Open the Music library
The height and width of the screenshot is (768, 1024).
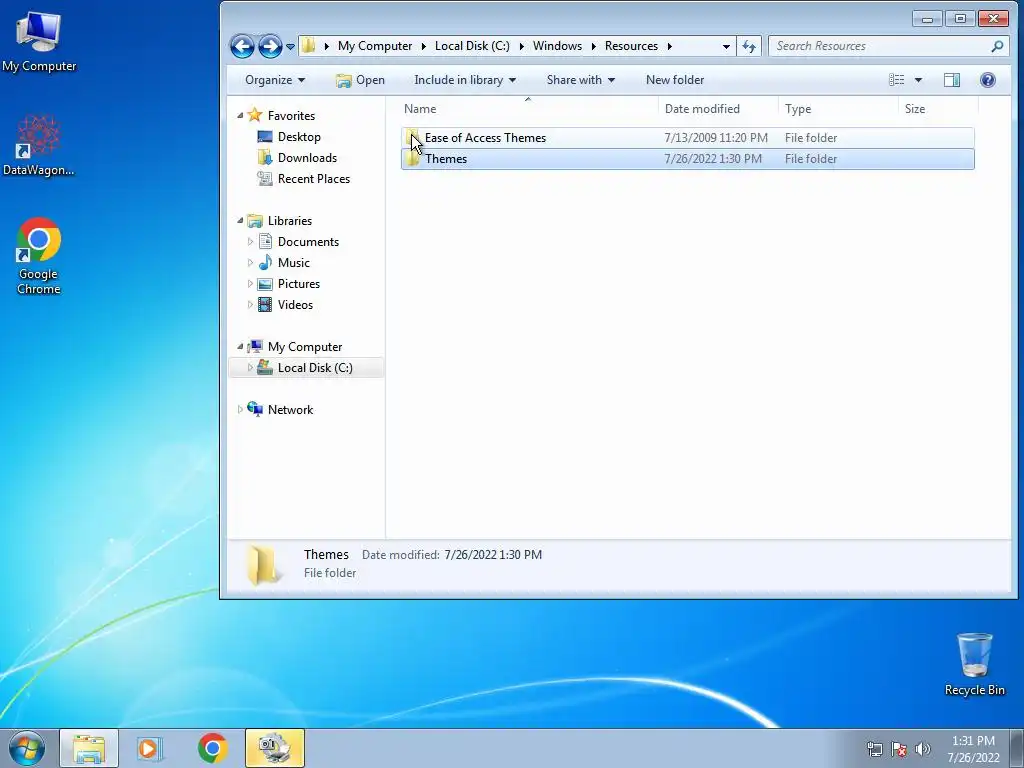(293, 263)
